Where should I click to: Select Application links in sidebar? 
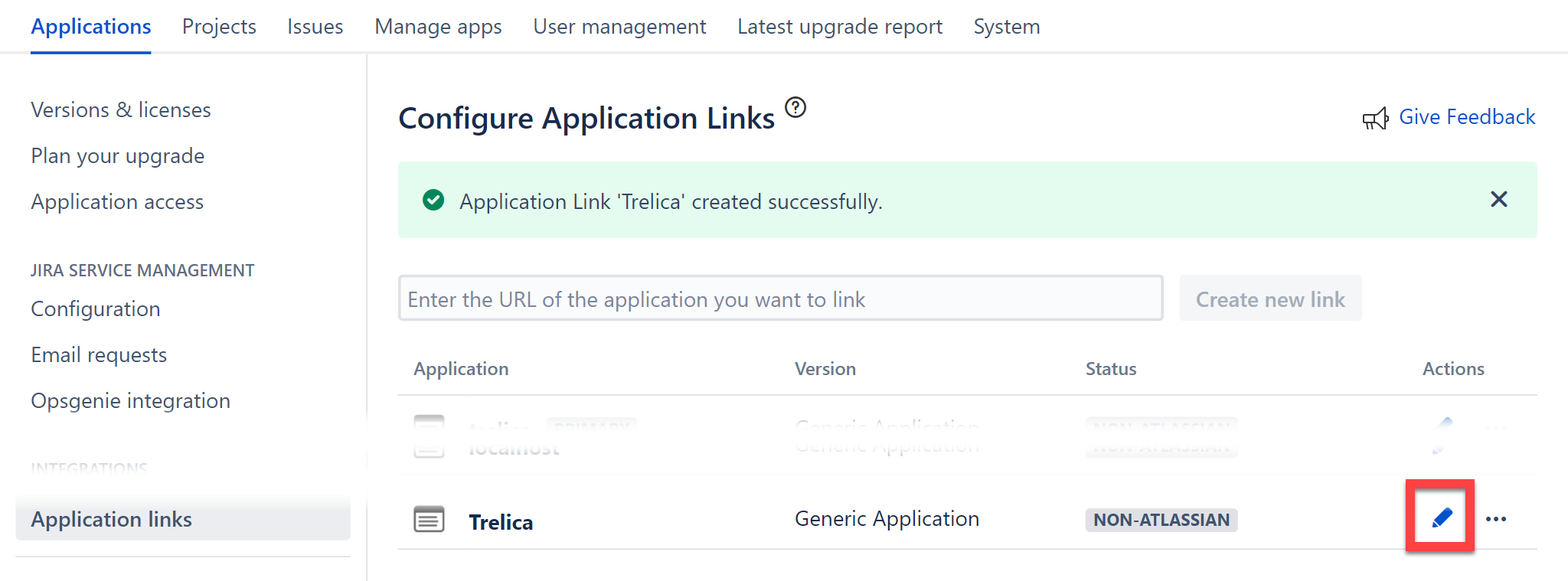183,519
